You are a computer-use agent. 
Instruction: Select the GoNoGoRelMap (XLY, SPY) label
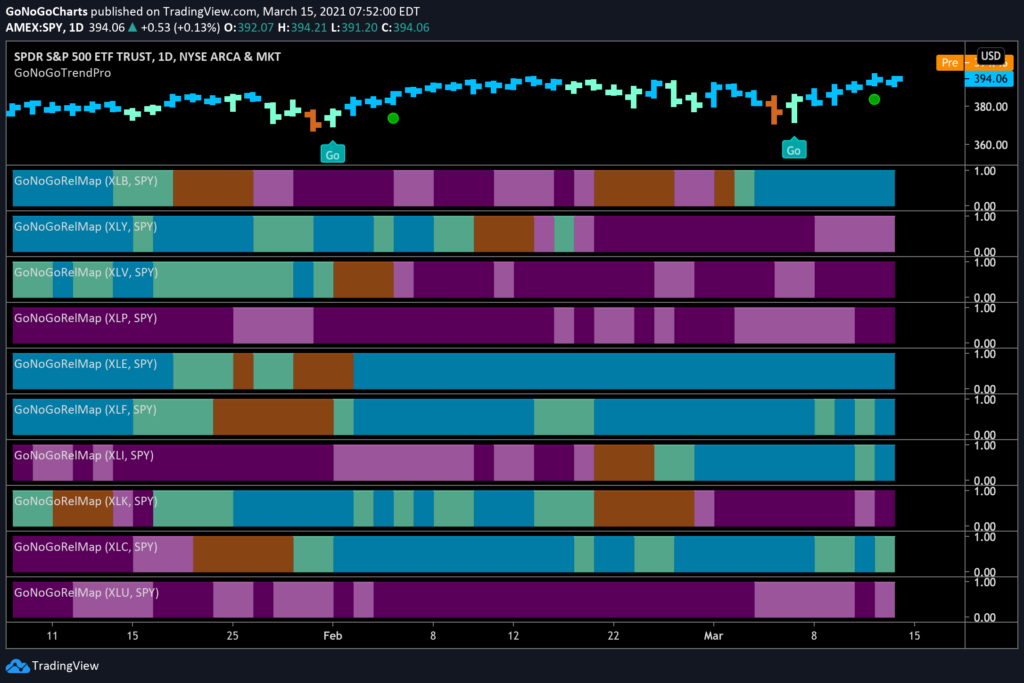tap(86, 227)
